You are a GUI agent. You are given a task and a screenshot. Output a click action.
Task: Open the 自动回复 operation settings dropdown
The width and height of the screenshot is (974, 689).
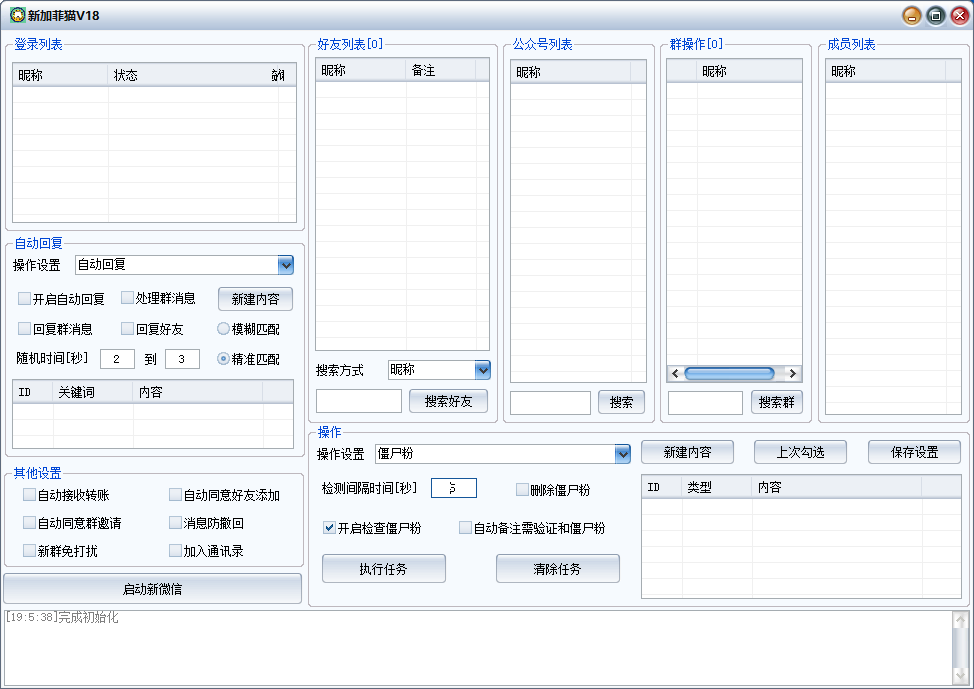coord(285,265)
